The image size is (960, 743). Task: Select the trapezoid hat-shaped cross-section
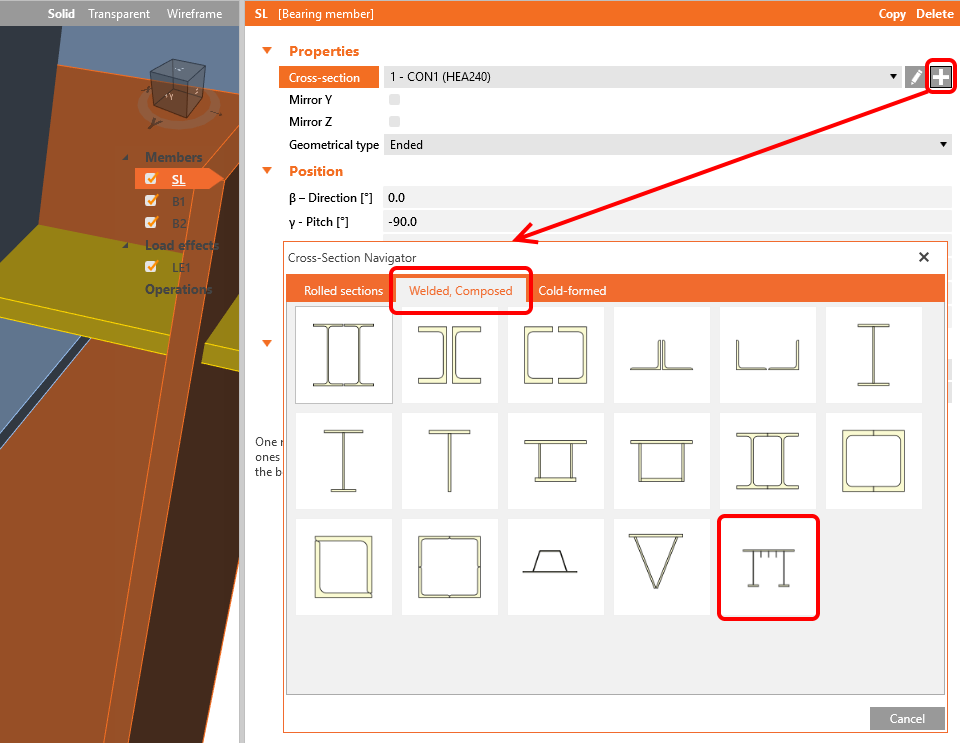pyautogui.click(x=556, y=567)
